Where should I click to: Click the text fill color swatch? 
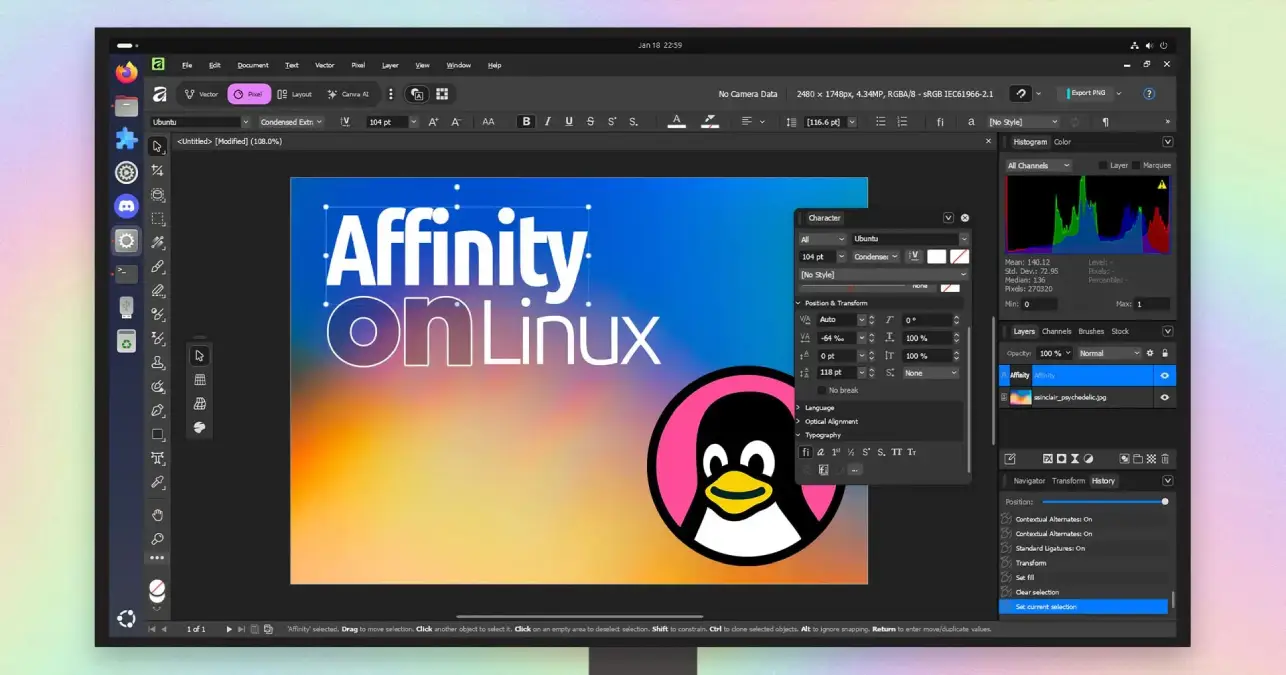click(677, 121)
